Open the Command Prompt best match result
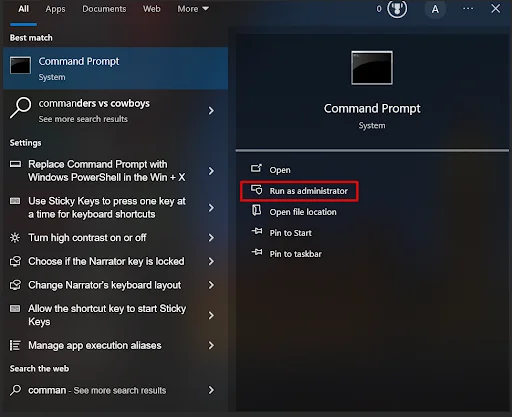This screenshot has height=417, width=512. 116,68
